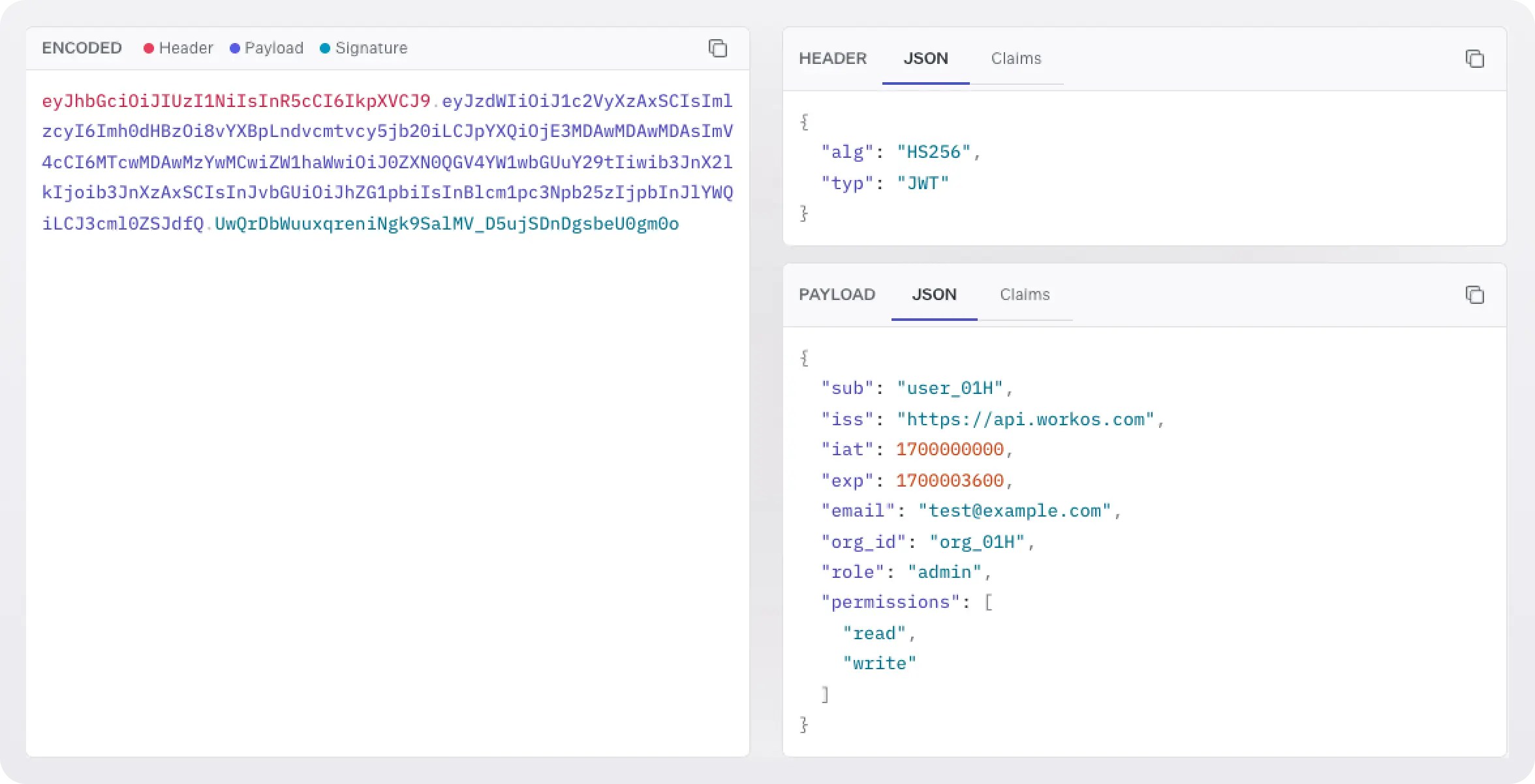Image resolution: width=1535 pixels, height=784 pixels.
Task: Click the HEADER panel label
Action: (x=832, y=59)
